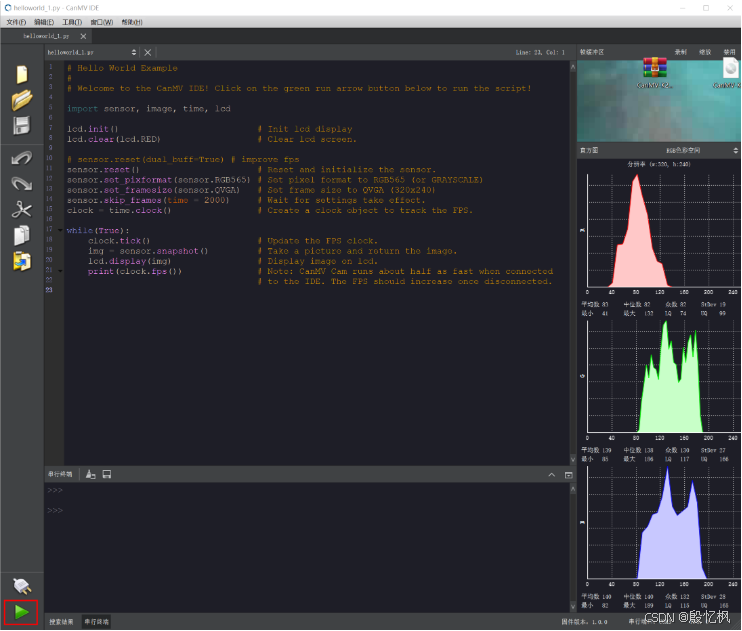
Task: Click the 固件版本 1.0.0 status text
Action: pos(584,622)
